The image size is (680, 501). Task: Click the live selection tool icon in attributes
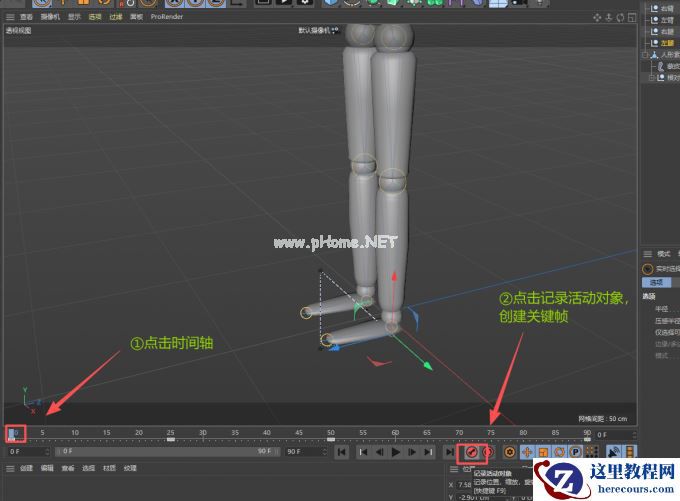(x=647, y=269)
